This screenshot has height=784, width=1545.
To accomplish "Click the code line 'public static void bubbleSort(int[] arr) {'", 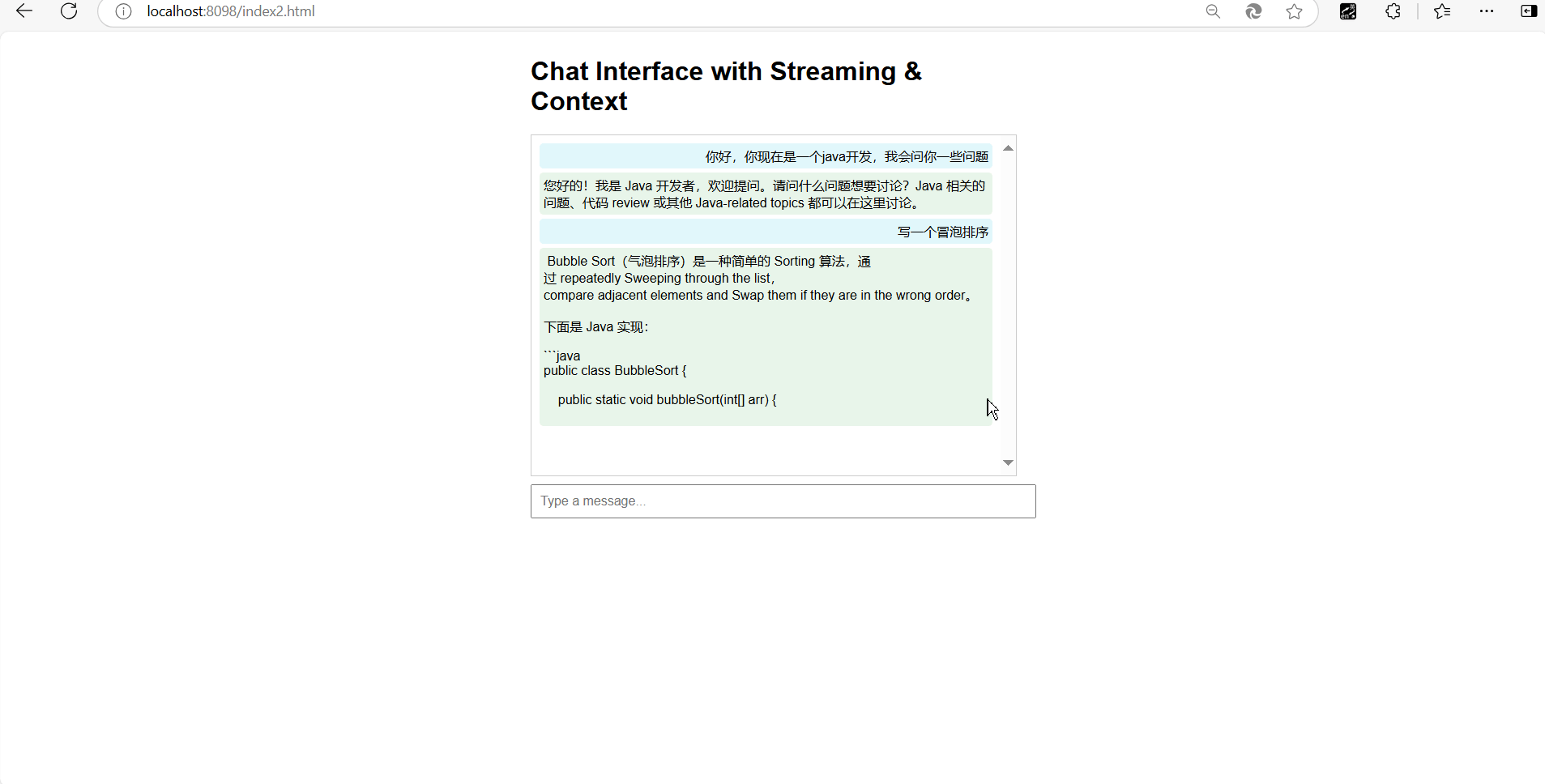I will click(668, 400).
